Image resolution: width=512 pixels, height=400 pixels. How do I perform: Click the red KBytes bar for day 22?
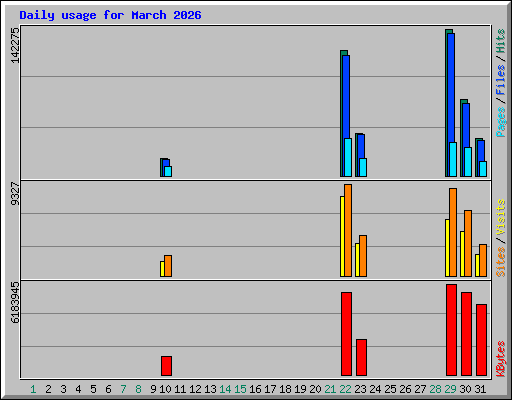point(346,334)
